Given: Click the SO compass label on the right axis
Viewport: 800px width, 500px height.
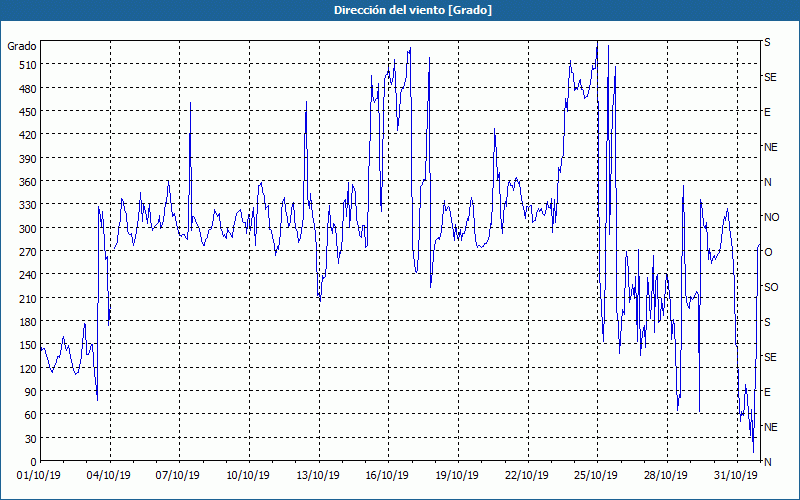Looking at the screenshot, I should click(x=771, y=287).
